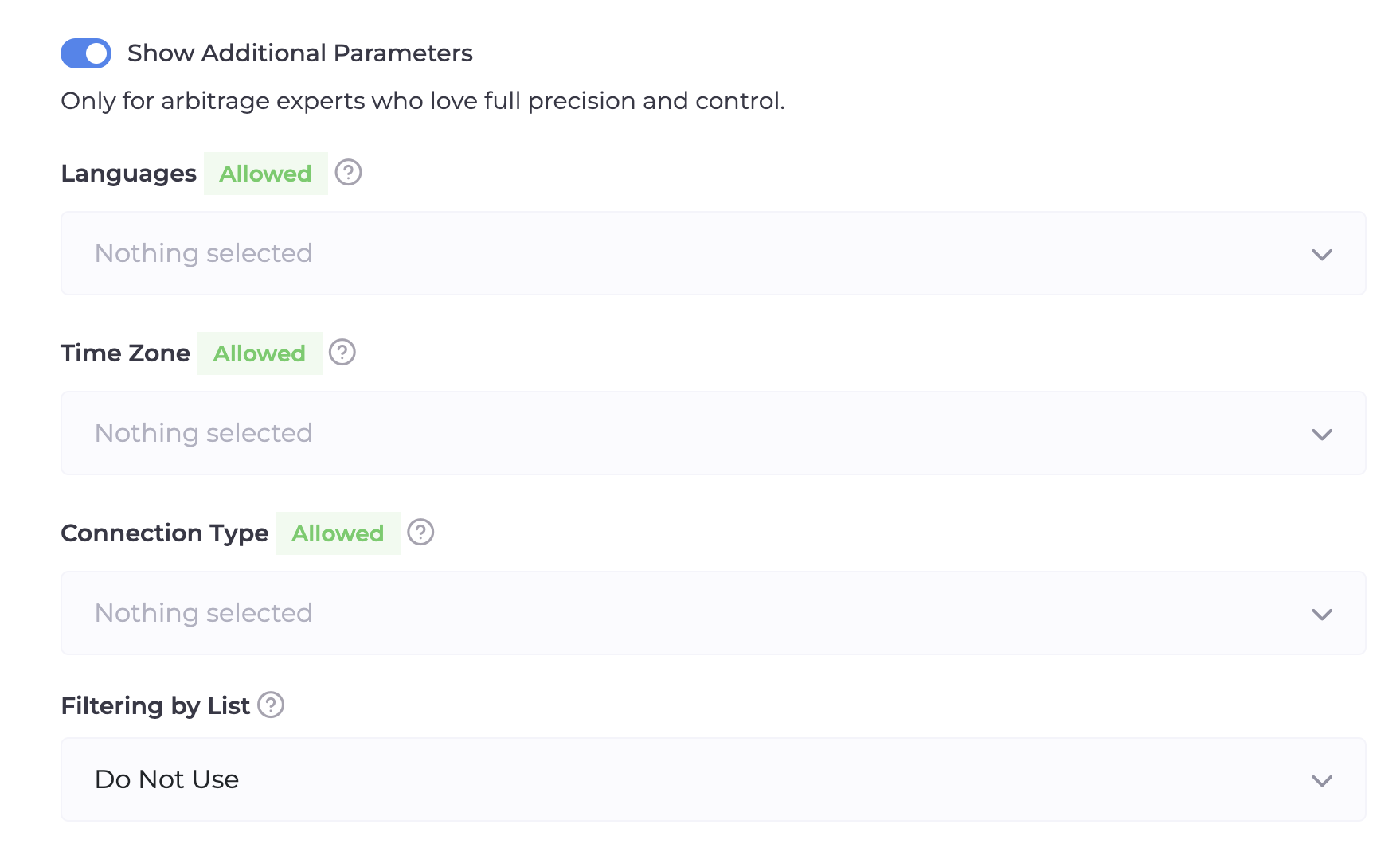Screen dimensions: 1400x855
Task: Click the help icon next to Languages
Action: (348, 172)
